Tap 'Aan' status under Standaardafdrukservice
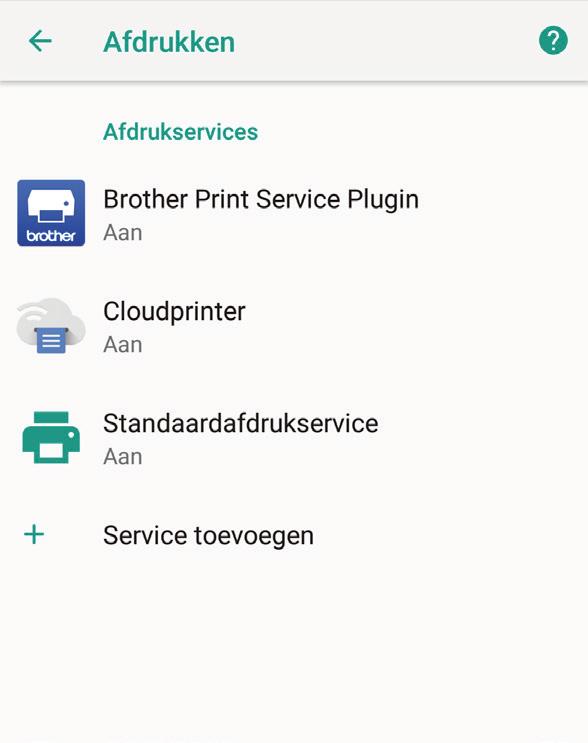 coord(123,456)
